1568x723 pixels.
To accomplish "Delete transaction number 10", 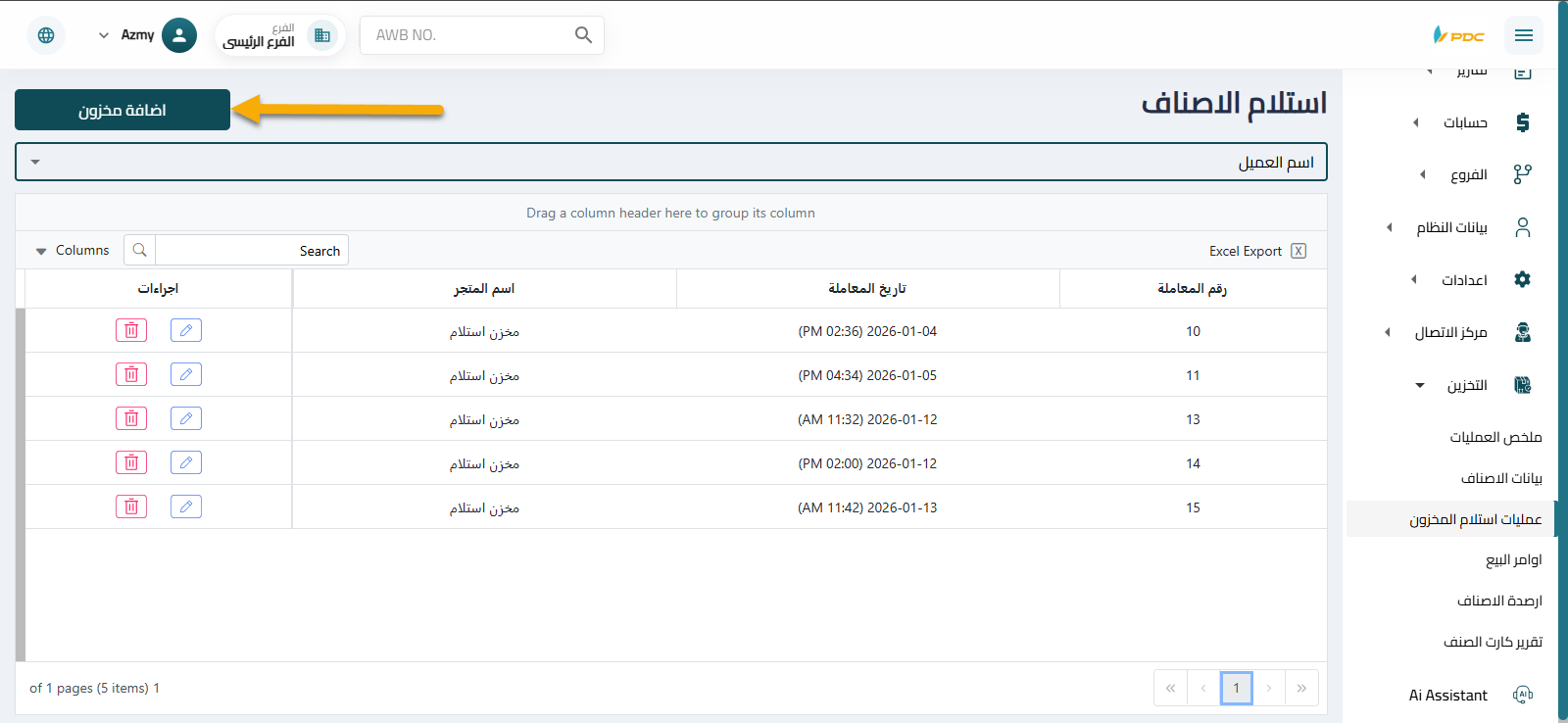I will [131, 330].
